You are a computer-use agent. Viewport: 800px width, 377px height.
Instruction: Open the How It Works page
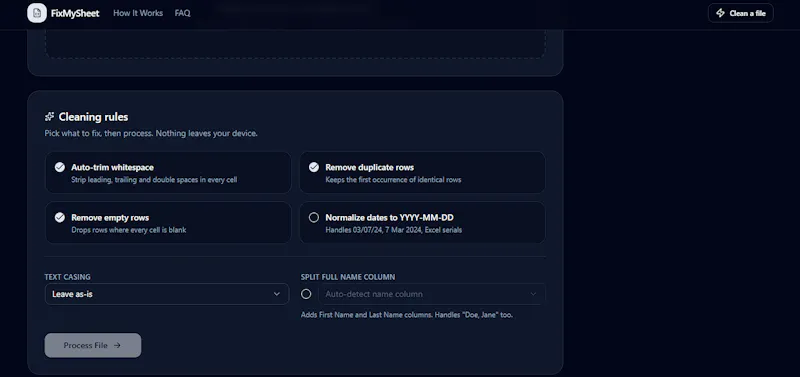click(138, 13)
